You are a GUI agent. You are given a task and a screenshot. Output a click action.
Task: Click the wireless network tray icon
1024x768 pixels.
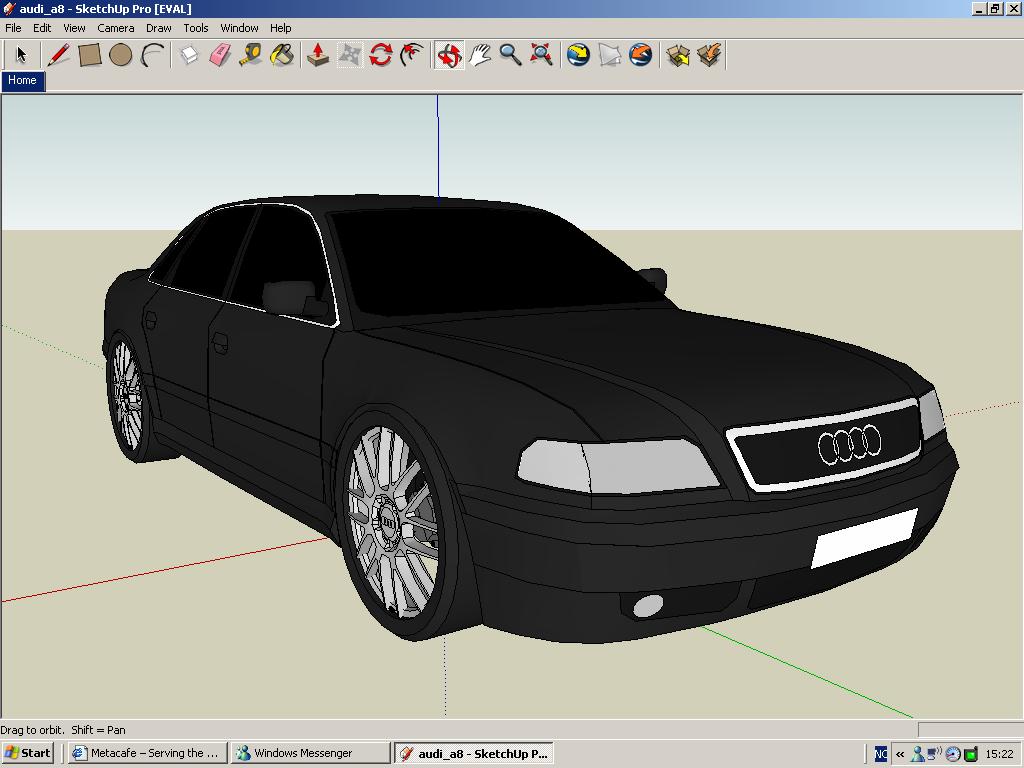pyautogui.click(x=935, y=754)
